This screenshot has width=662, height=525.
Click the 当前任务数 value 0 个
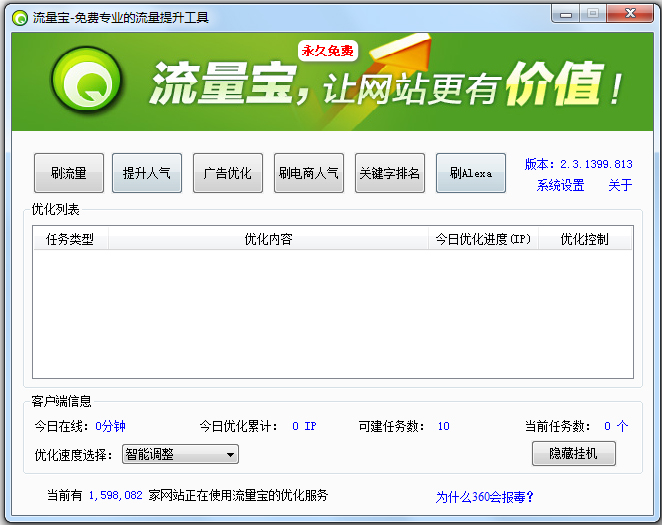(x=616, y=426)
